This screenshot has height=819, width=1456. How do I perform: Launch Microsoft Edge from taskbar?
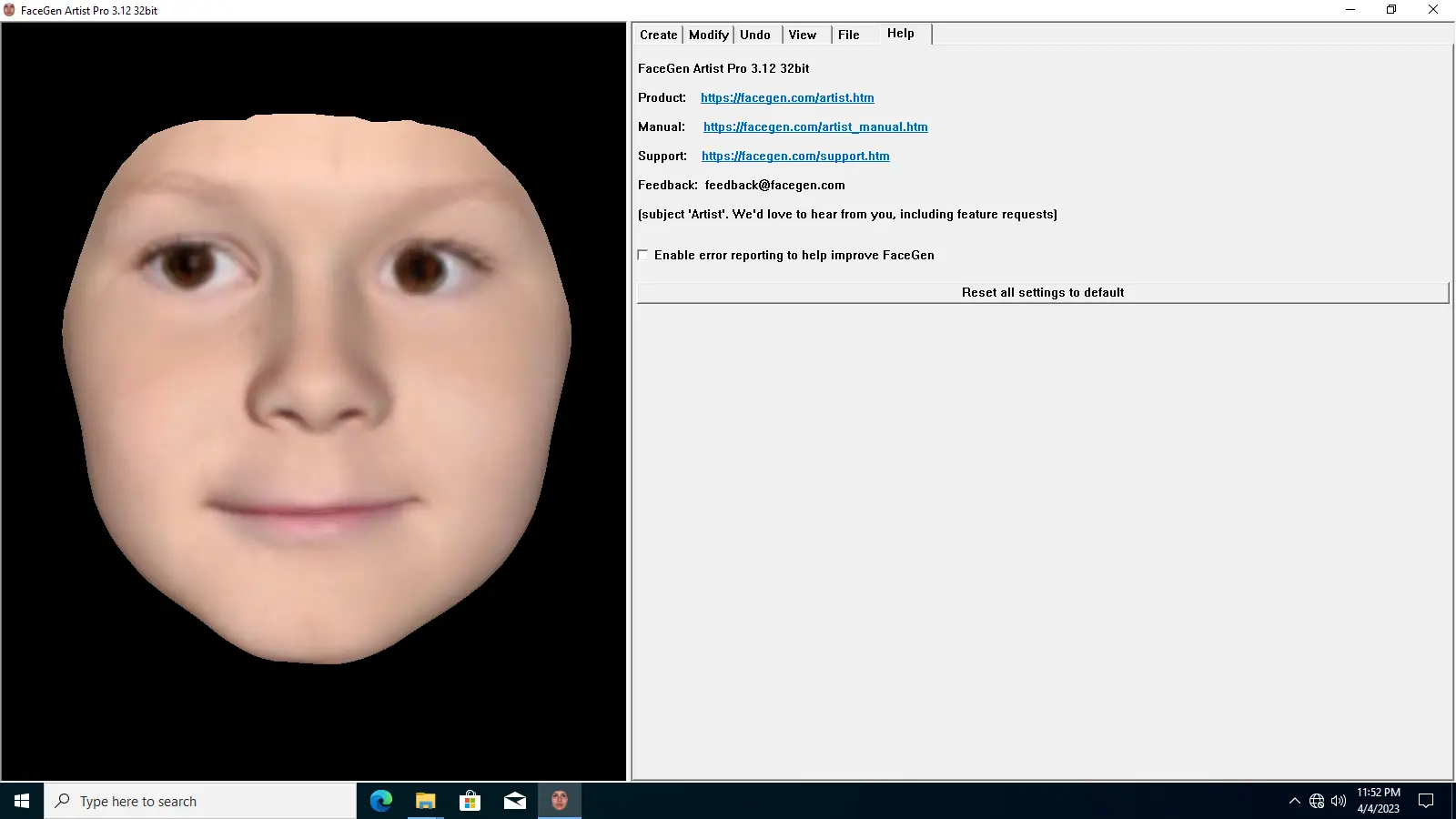coord(380,801)
